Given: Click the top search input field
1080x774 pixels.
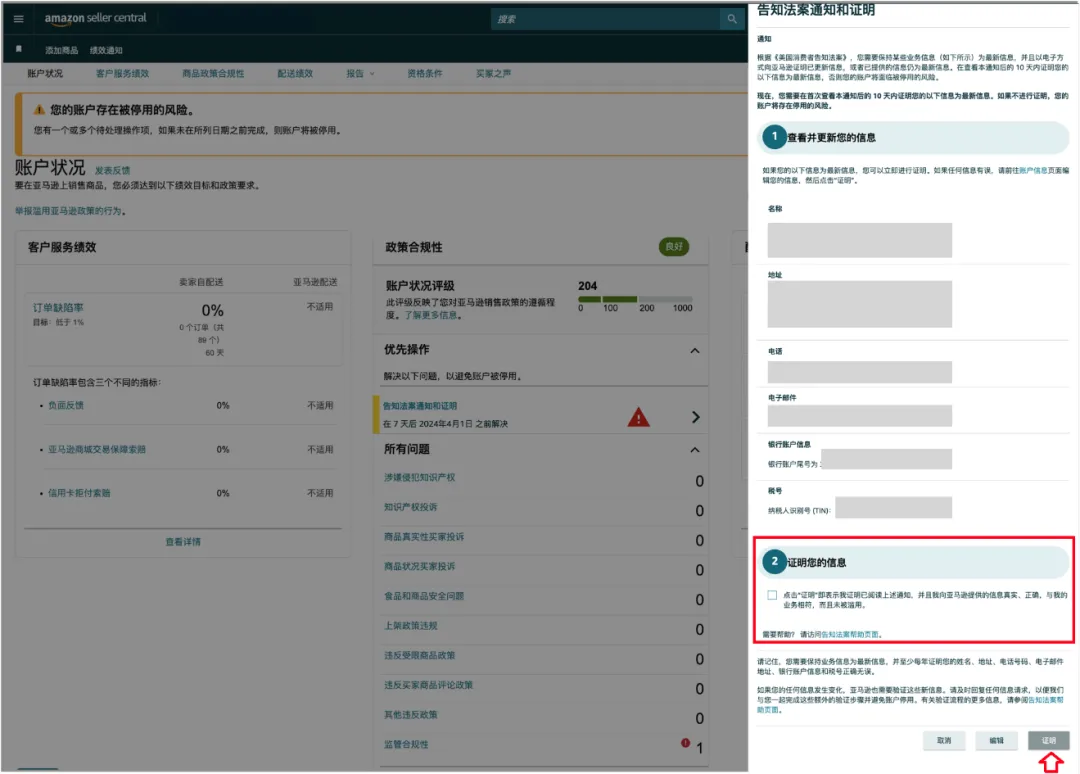Looking at the screenshot, I should 605,19.
